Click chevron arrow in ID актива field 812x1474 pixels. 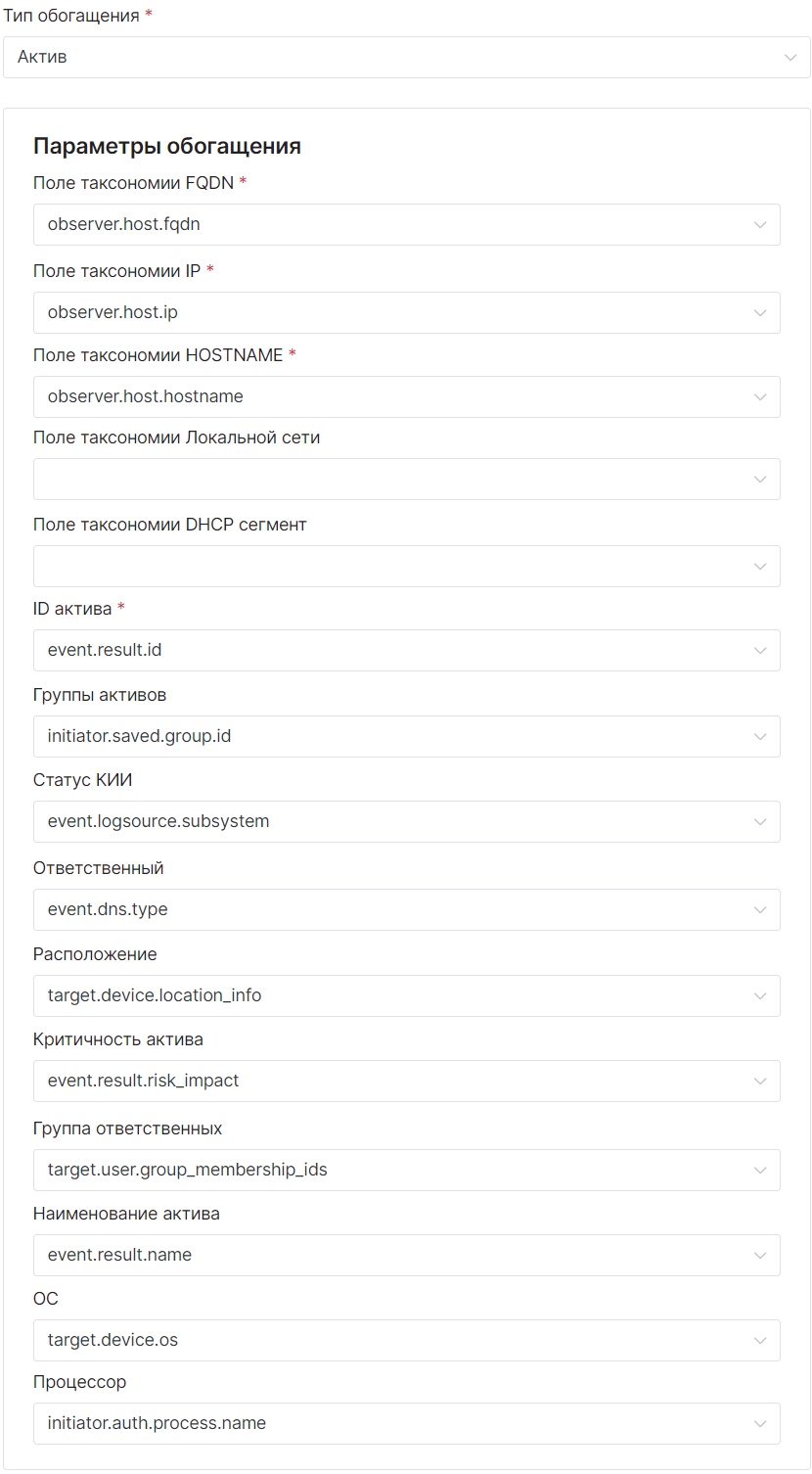[x=760, y=651]
